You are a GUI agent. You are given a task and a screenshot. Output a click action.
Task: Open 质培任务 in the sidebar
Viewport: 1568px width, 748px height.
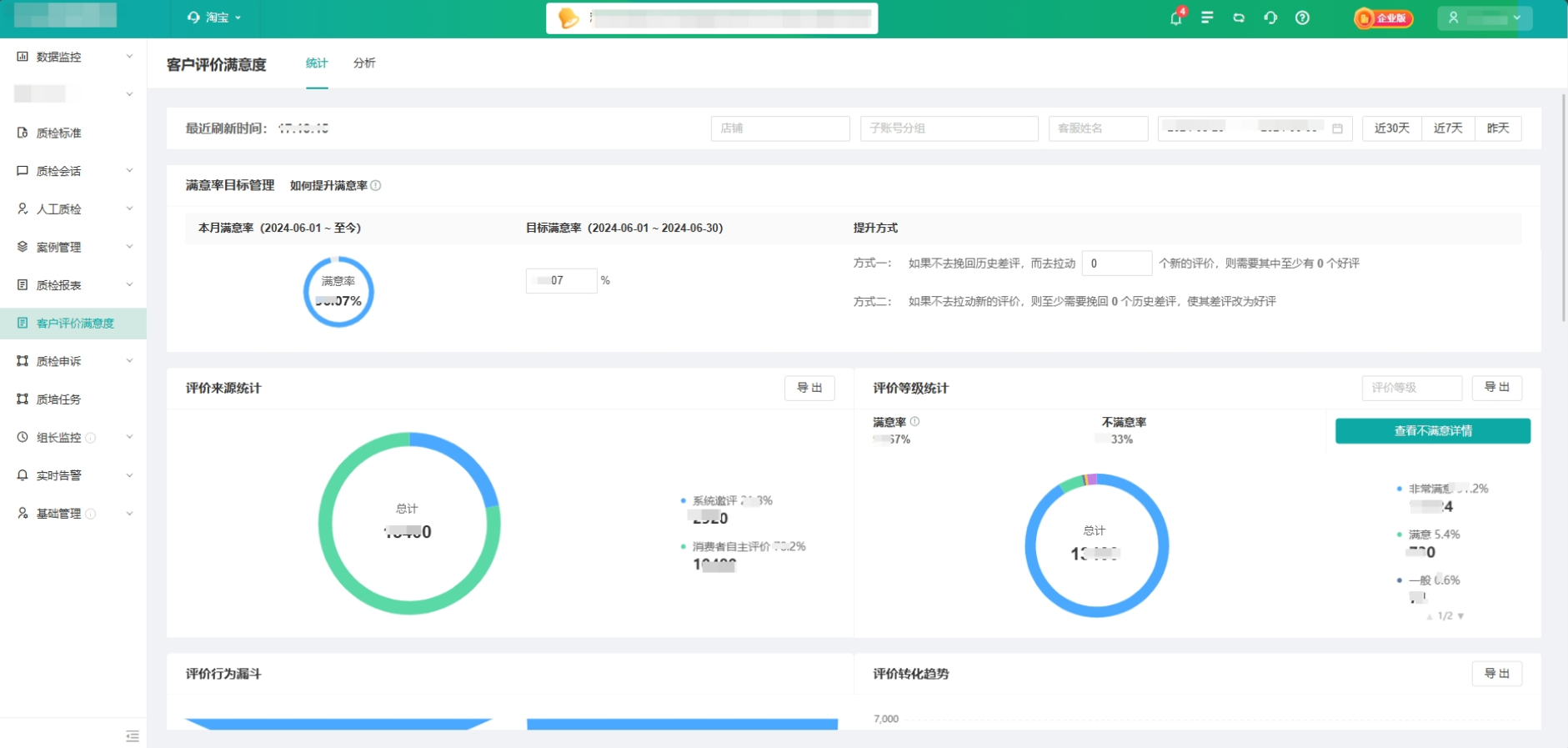pos(73,399)
